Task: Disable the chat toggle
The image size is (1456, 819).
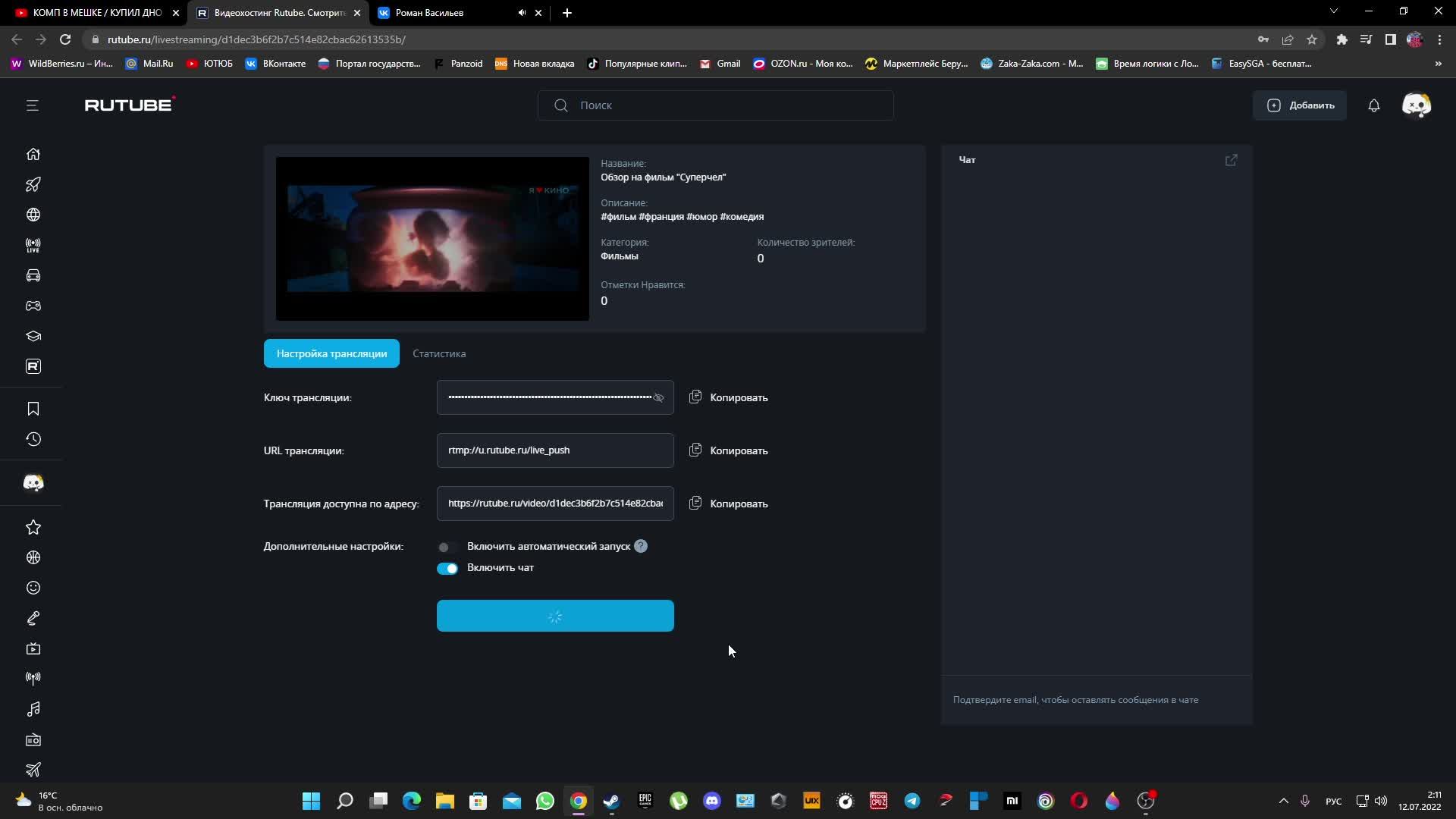Action: click(447, 568)
